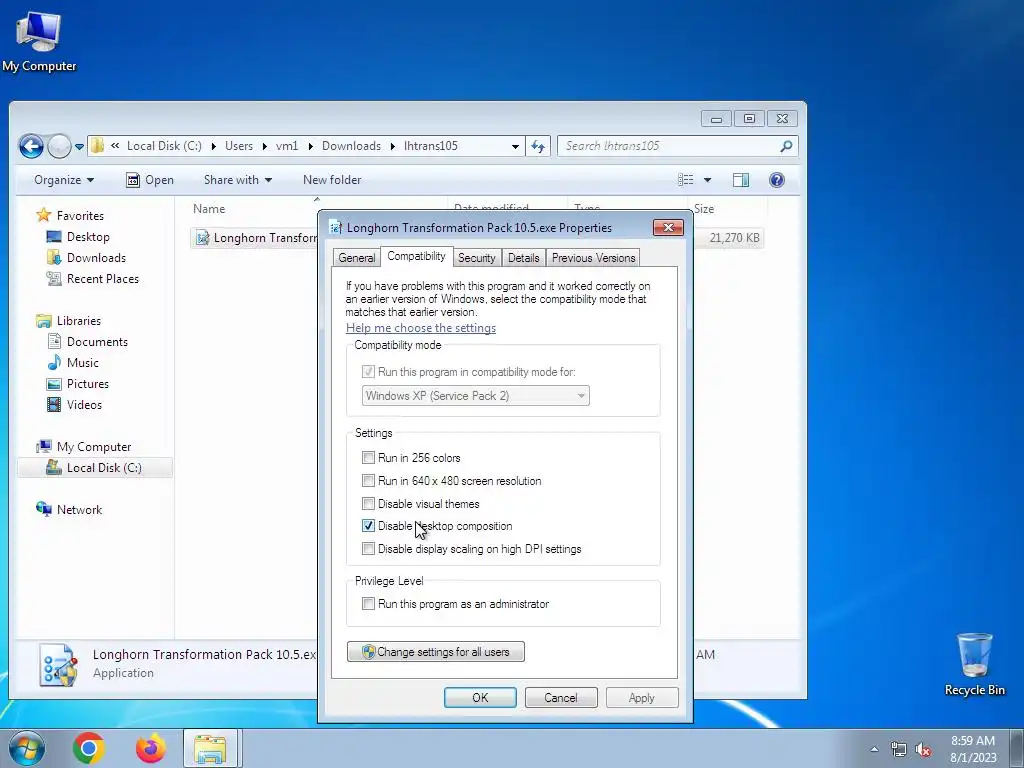Screen dimensions: 1024x768
Task: Launch Firefox from the taskbar
Action: (150, 748)
